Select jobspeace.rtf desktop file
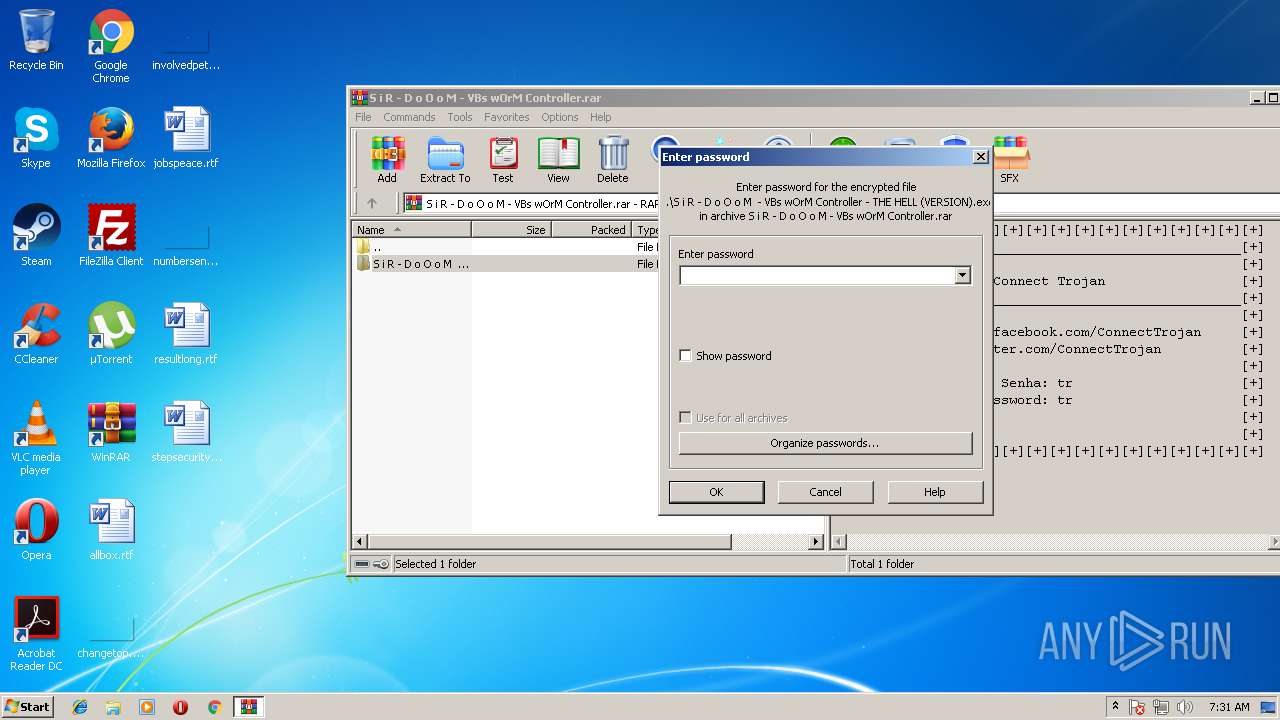Image resolution: width=1280 pixels, height=720 pixels. click(186, 138)
